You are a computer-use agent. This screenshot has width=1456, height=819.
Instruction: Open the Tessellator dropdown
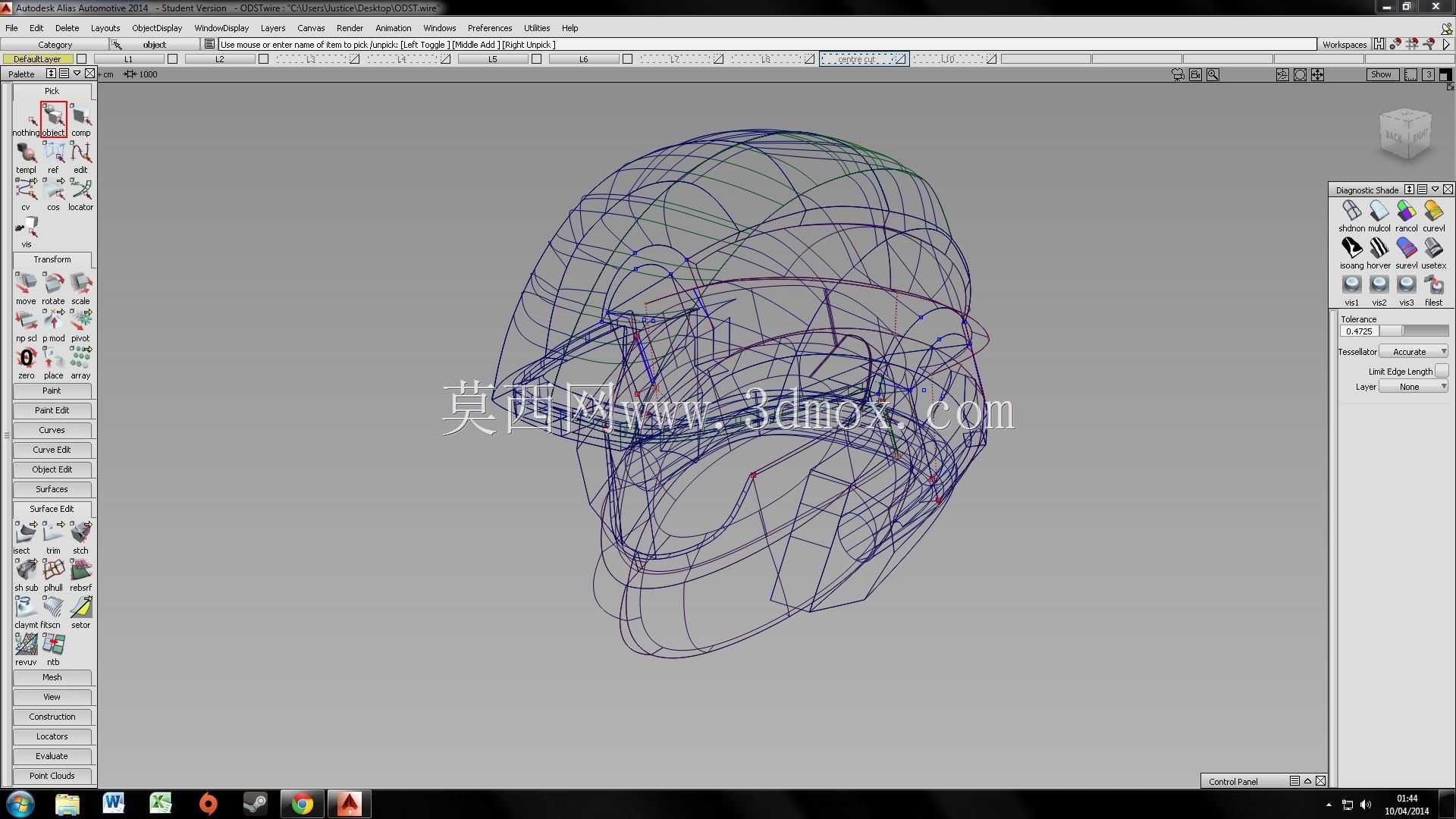1414,352
